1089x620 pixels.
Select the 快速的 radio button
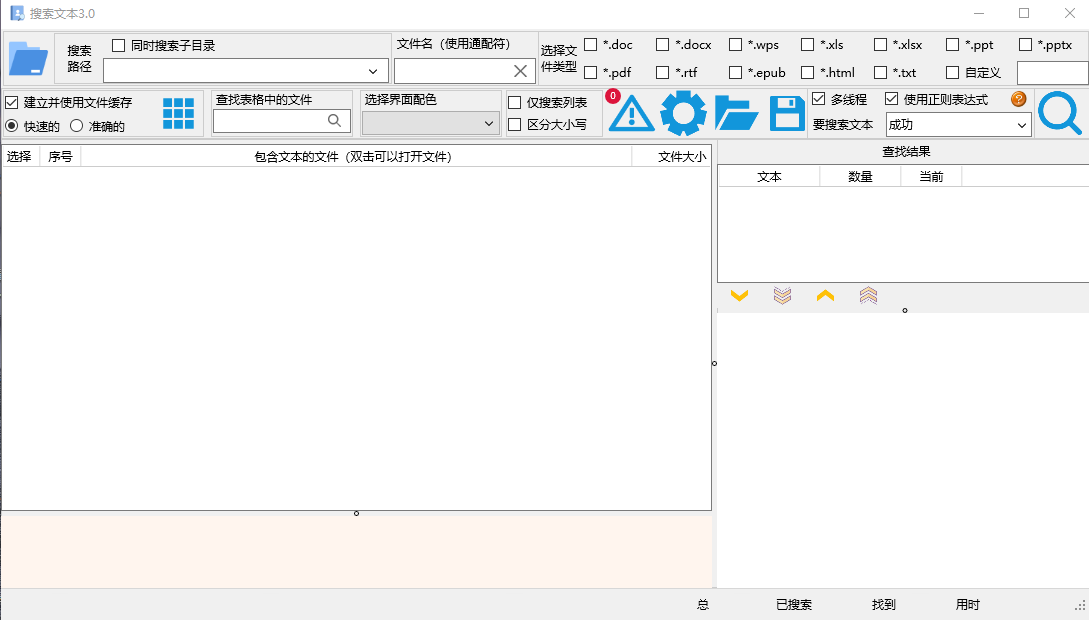coord(12,126)
